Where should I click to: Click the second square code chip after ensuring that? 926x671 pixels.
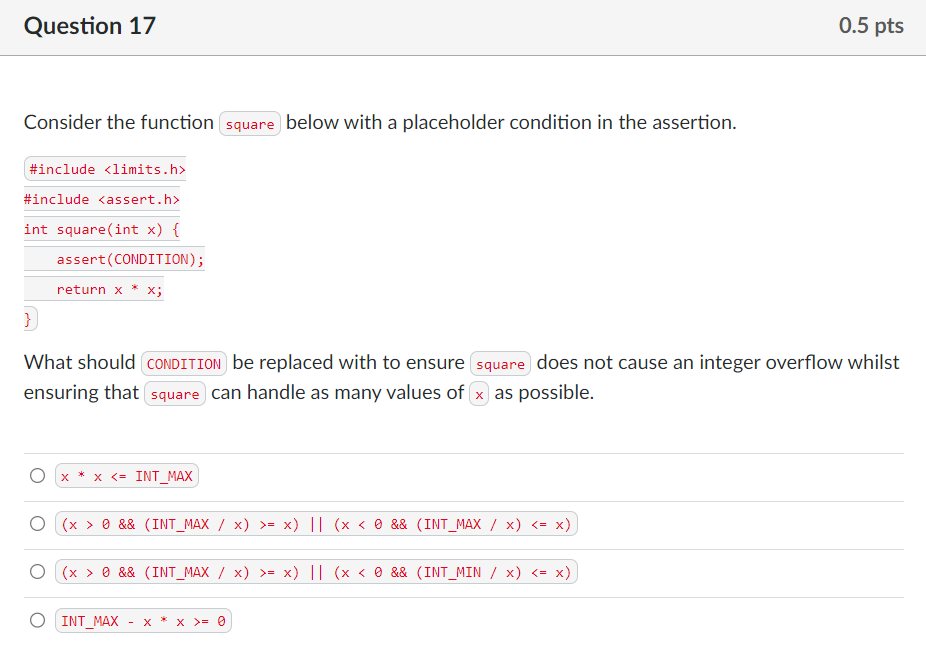(x=175, y=393)
